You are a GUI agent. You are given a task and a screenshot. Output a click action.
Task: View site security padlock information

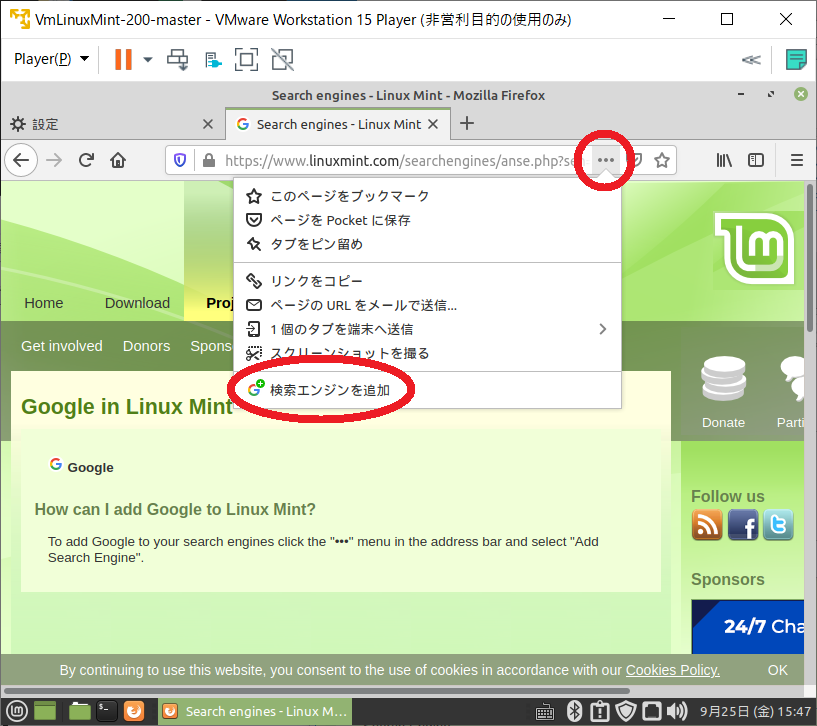[208, 160]
